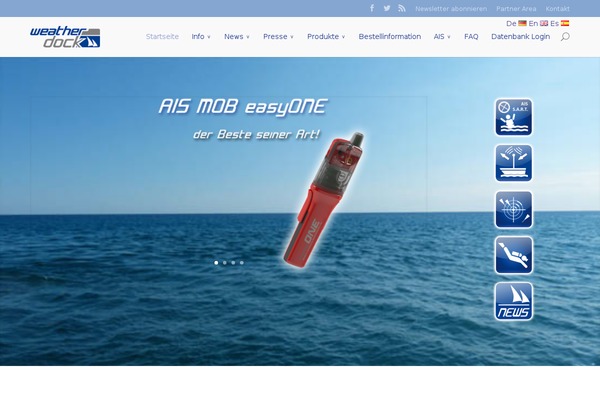Open the Kontakt link
Viewport: 600px width, 400px height.
558,8
